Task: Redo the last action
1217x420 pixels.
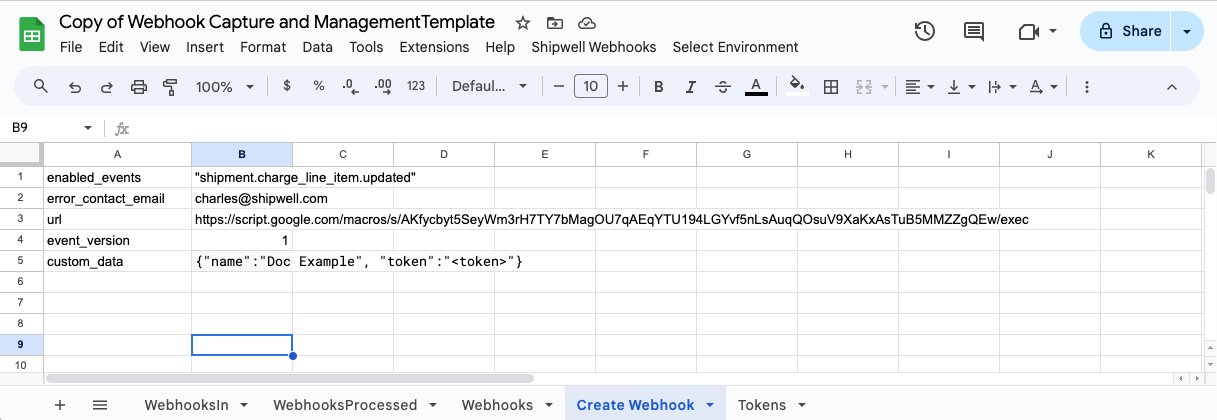Action: (107, 87)
